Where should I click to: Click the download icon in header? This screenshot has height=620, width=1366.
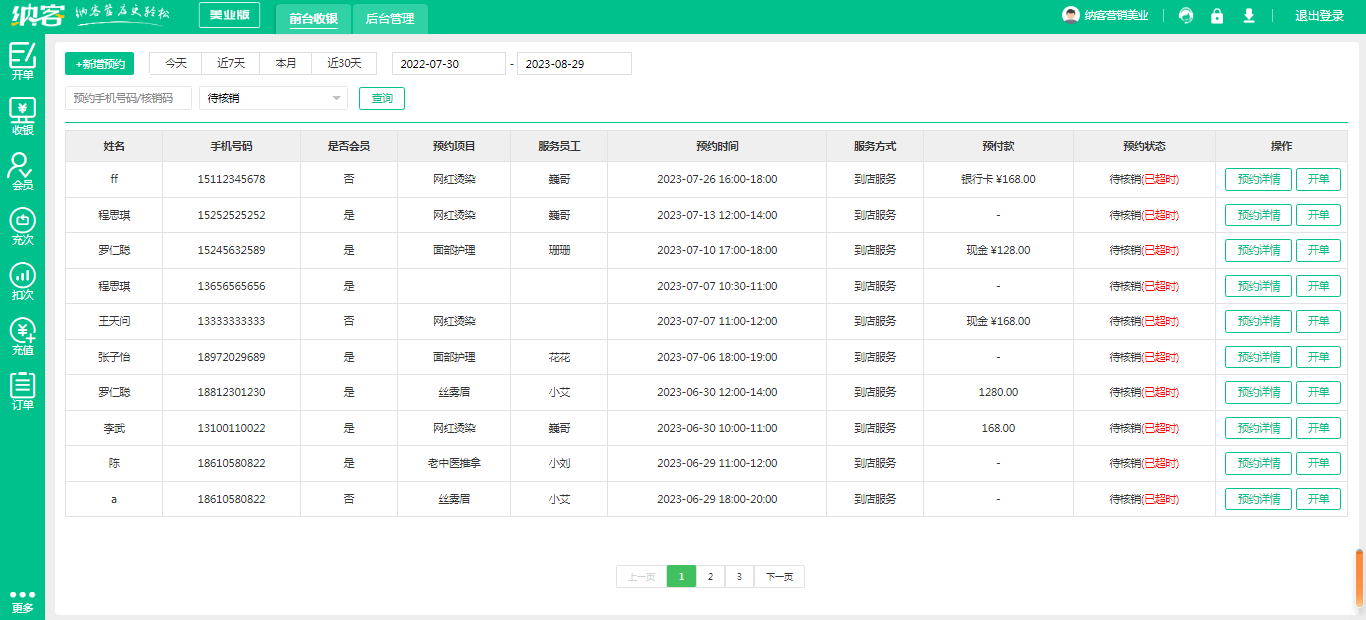(x=1248, y=16)
